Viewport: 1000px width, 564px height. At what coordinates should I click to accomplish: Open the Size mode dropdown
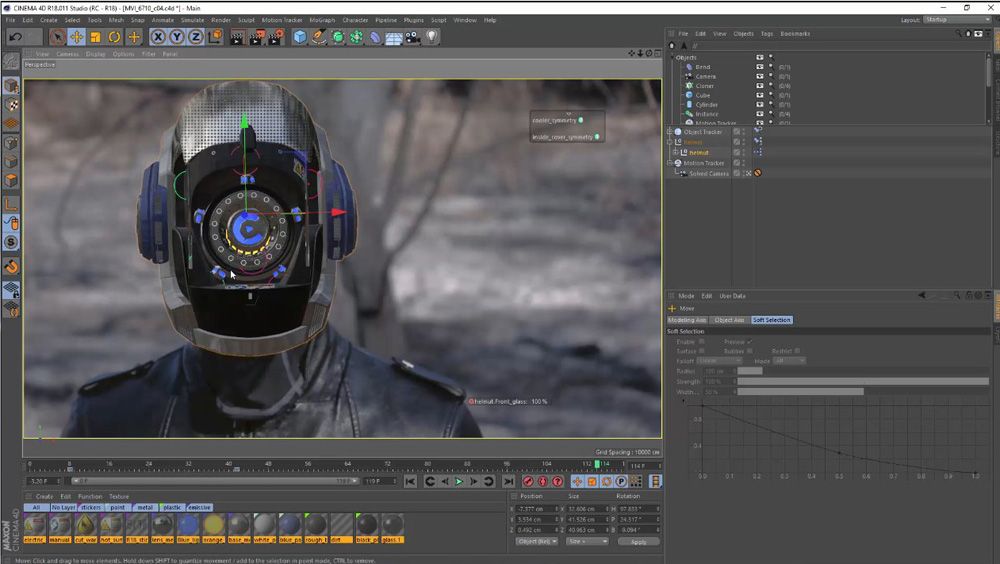click(x=587, y=541)
